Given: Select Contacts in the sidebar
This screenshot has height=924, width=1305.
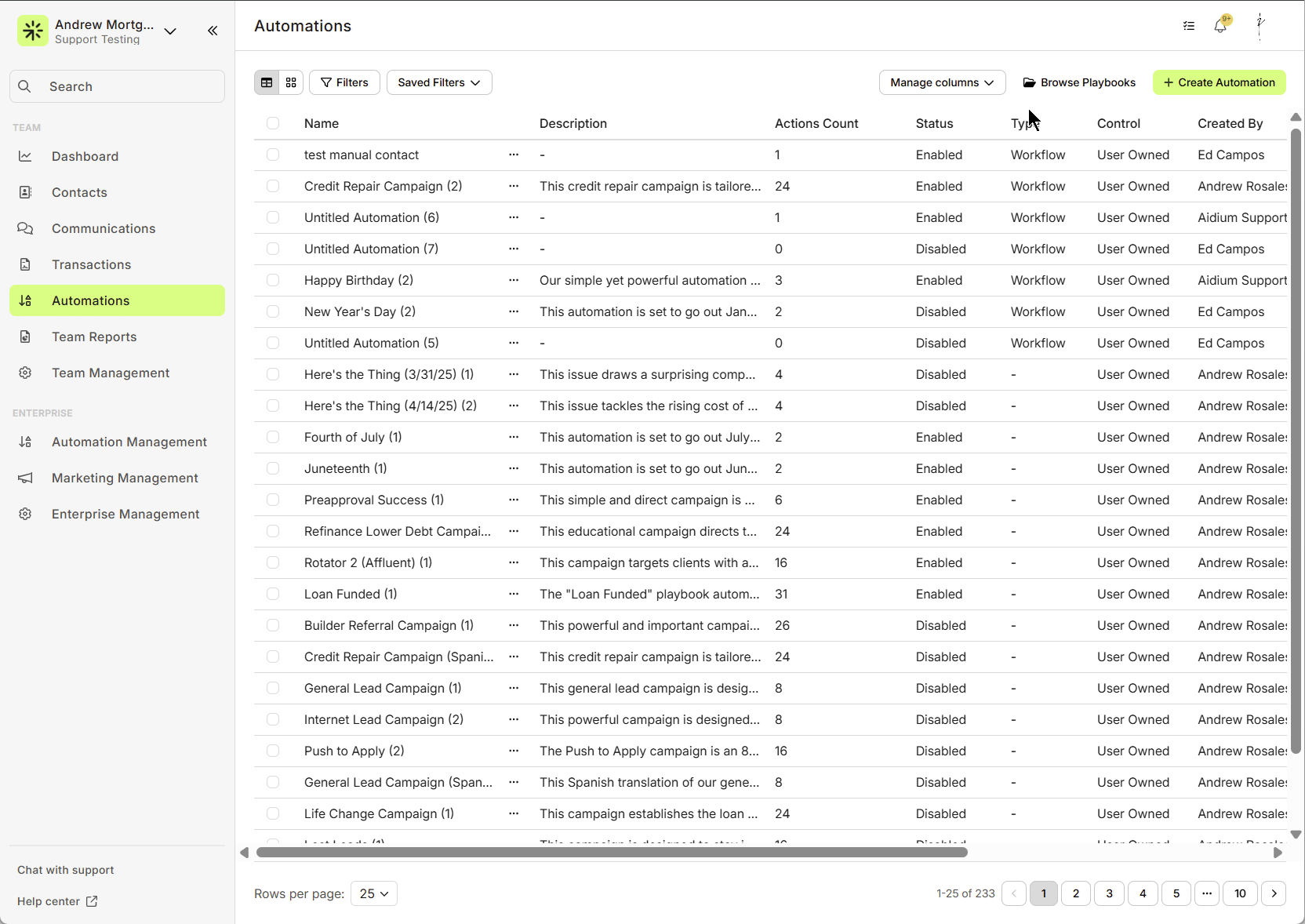Looking at the screenshot, I should coord(79,192).
